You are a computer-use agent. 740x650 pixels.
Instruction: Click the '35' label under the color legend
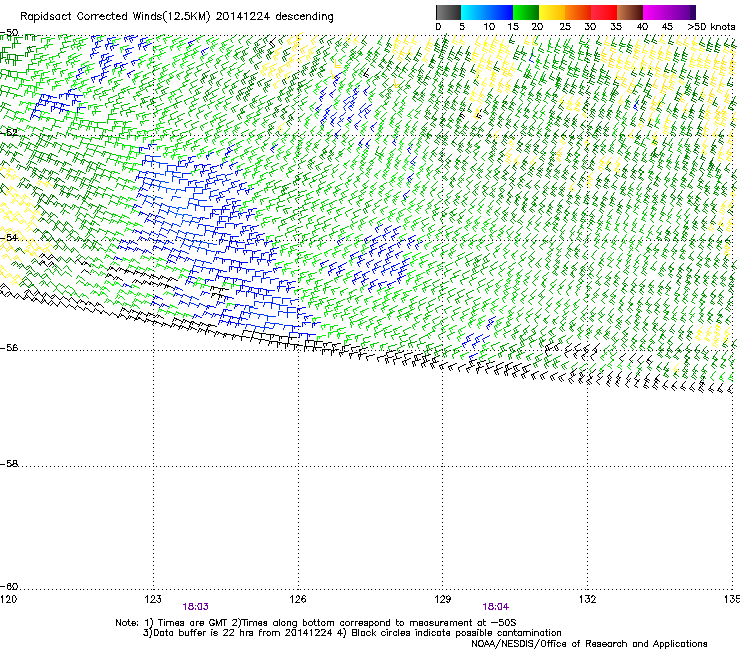(x=616, y=27)
